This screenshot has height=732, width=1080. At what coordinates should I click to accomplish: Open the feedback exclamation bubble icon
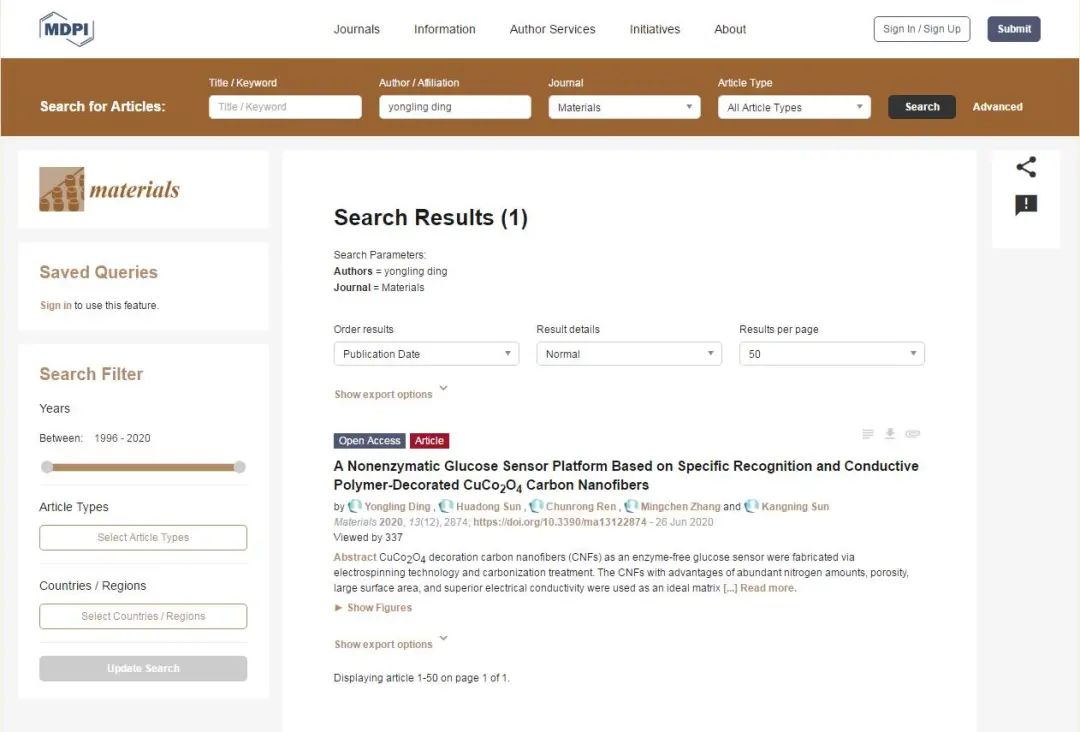pos(1026,205)
